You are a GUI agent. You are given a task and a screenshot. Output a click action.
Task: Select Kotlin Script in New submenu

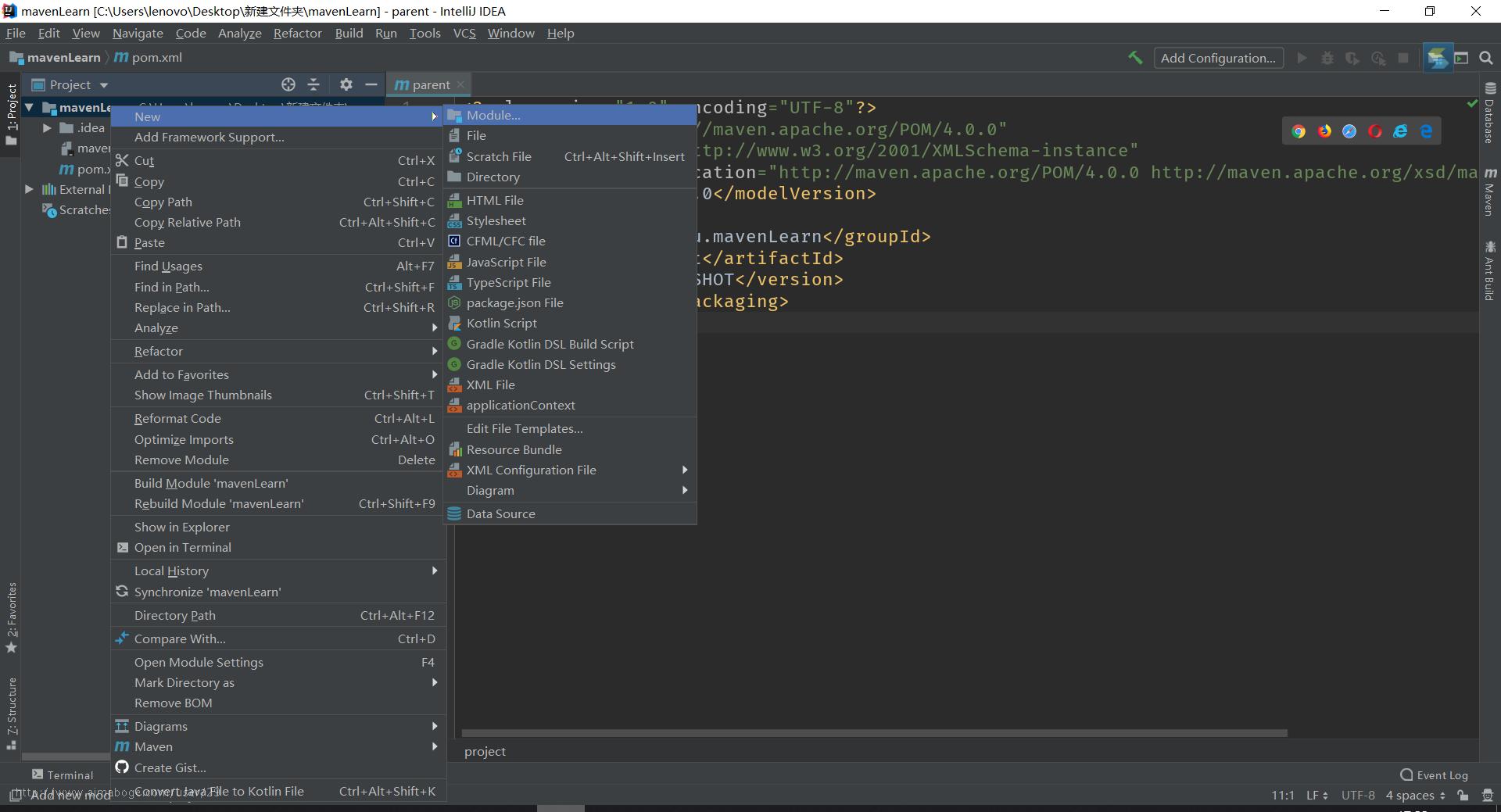click(x=570, y=323)
